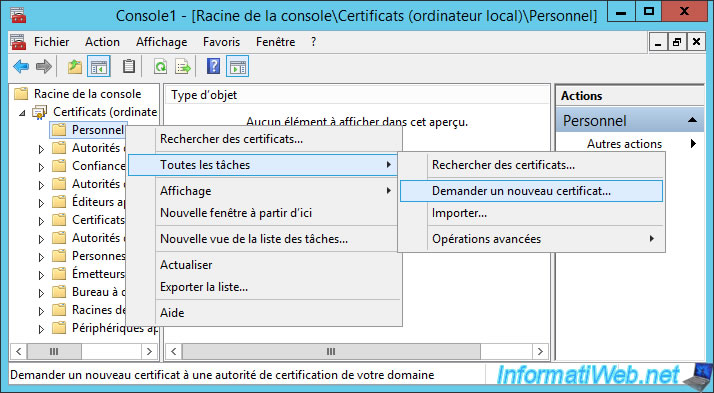
Task: Minimize the inner console child window
Action: click(658, 42)
